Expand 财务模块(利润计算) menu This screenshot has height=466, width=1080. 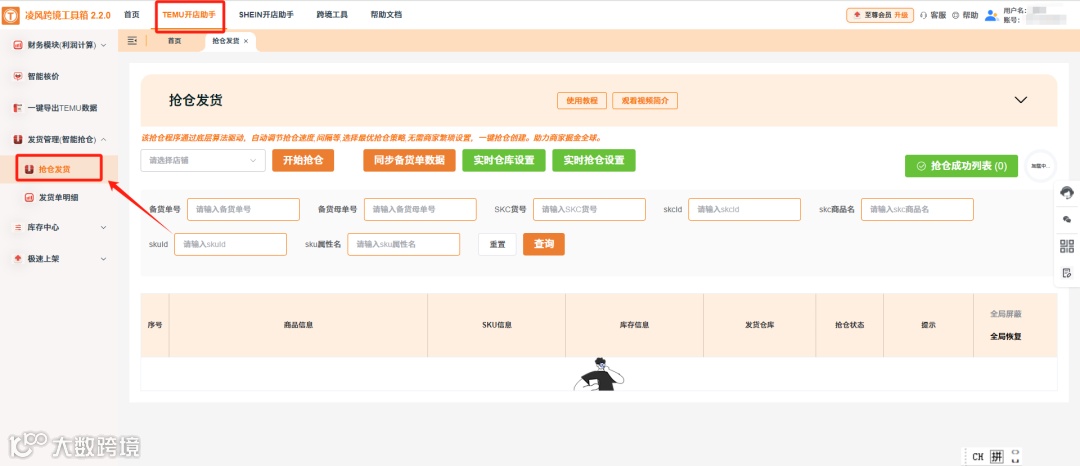[x=103, y=45]
